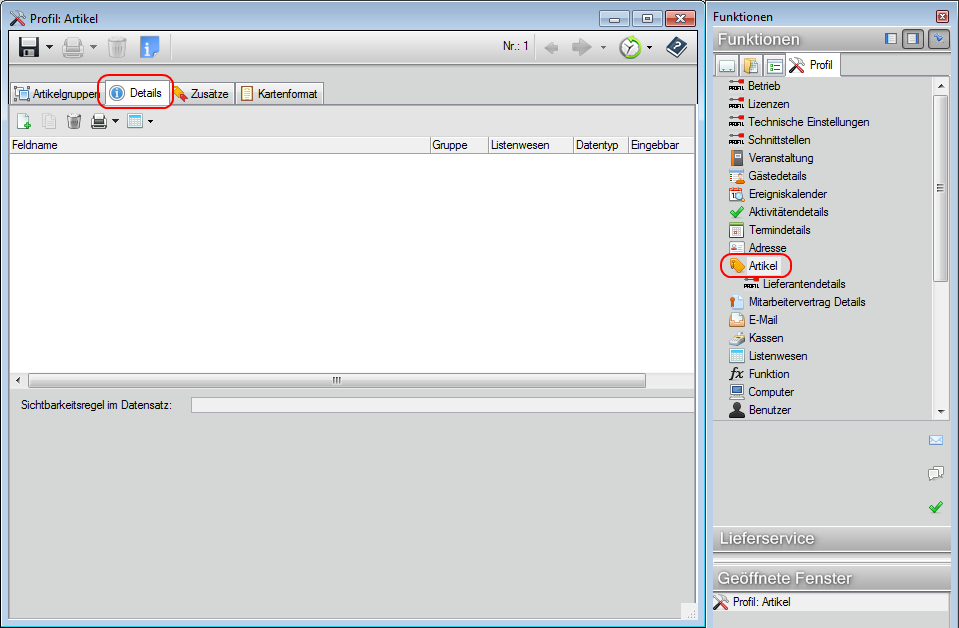Click the envelope mail icon in Funktionen panel
Image resolution: width=959 pixels, height=628 pixels.
[x=935, y=440]
